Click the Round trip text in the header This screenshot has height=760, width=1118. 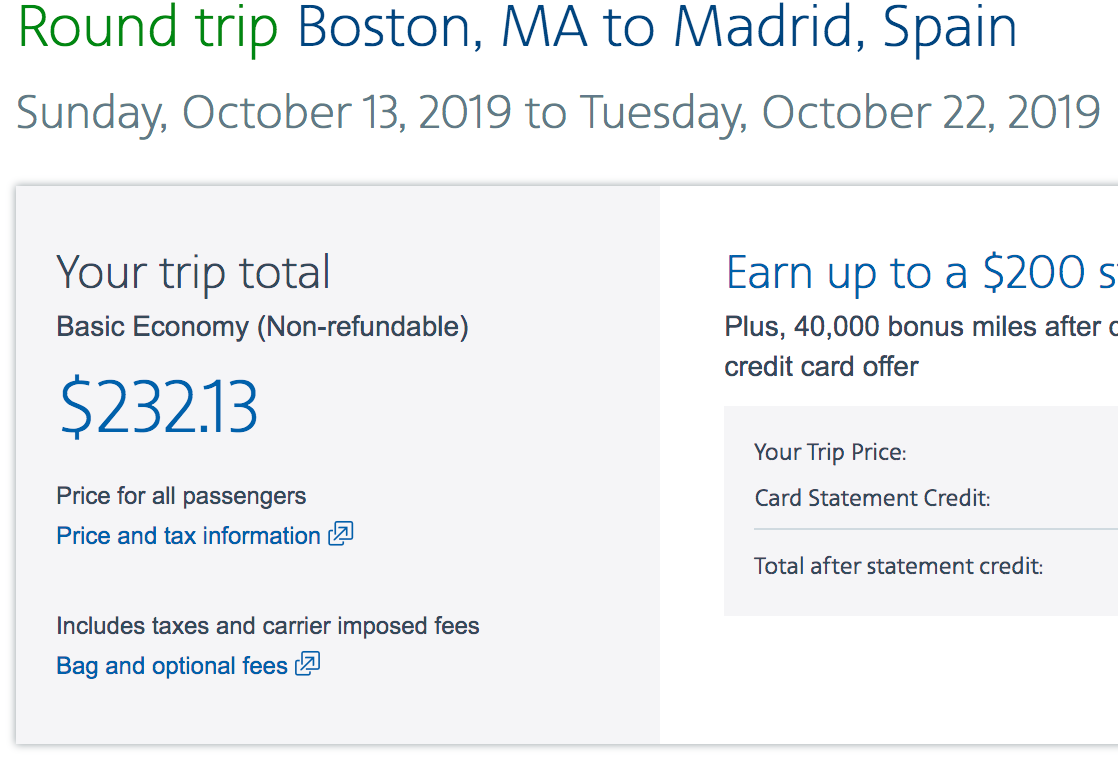[148, 29]
